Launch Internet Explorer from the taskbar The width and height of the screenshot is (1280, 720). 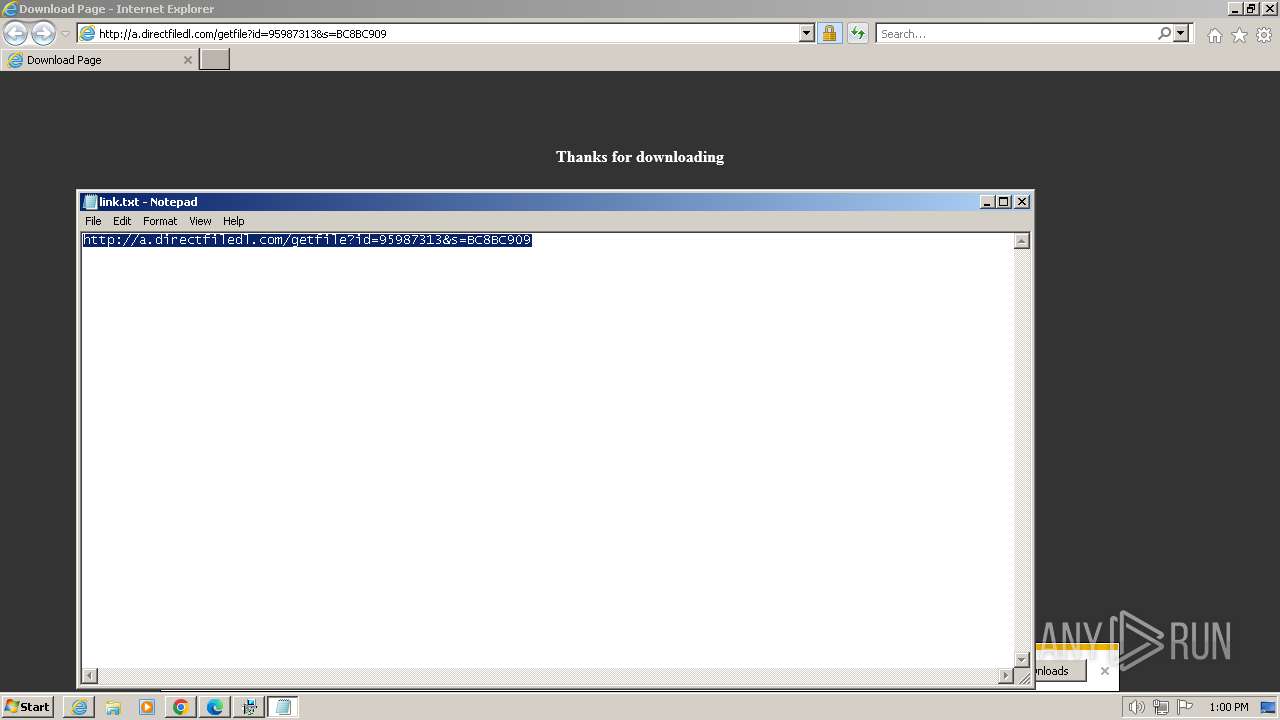pos(79,707)
